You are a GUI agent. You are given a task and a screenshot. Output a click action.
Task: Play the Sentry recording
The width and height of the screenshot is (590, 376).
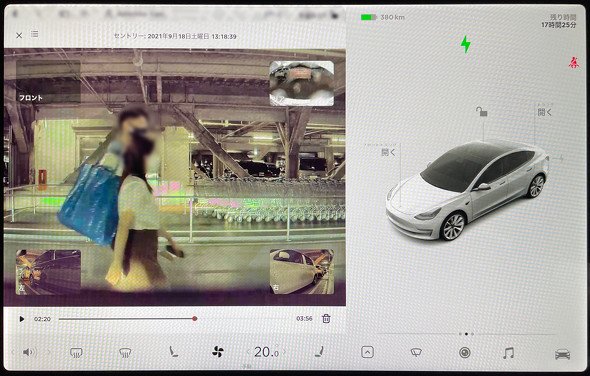pos(21,319)
